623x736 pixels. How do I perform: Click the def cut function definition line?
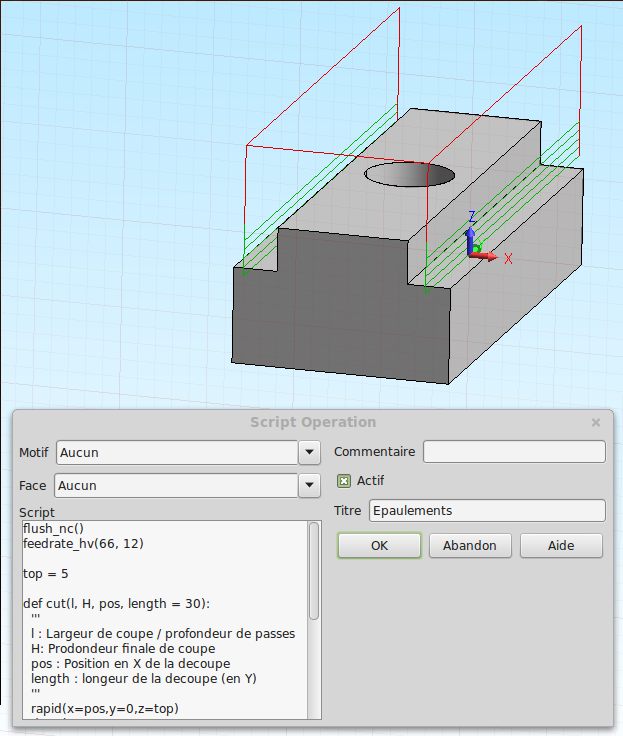[116, 603]
